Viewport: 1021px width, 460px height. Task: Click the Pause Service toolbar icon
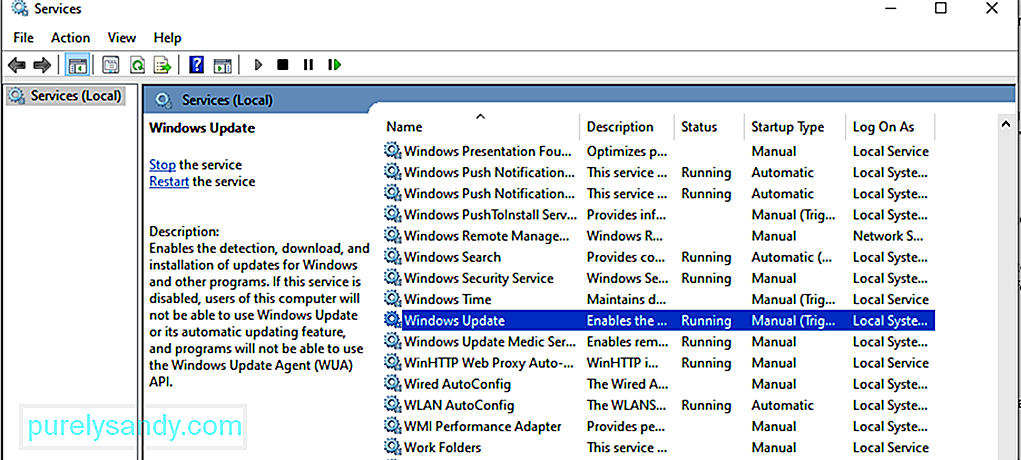[x=308, y=65]
